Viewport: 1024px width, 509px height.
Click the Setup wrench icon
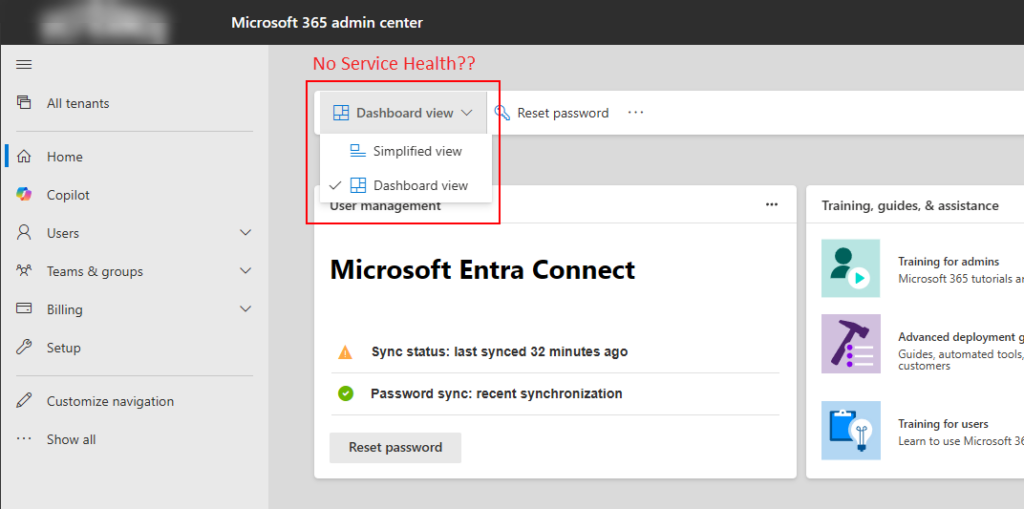25,348
